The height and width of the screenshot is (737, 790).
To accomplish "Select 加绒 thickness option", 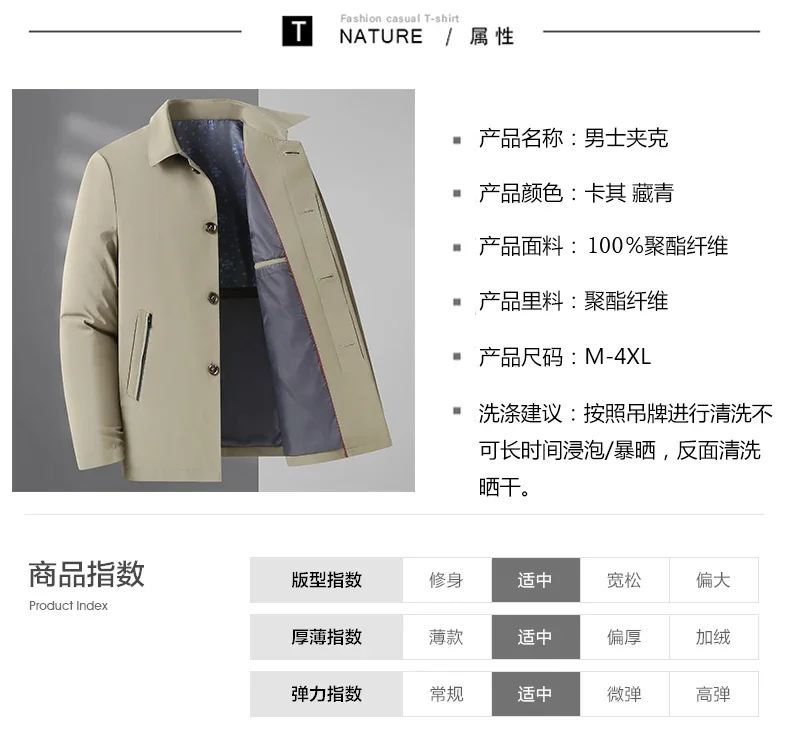I will point(713,637).
